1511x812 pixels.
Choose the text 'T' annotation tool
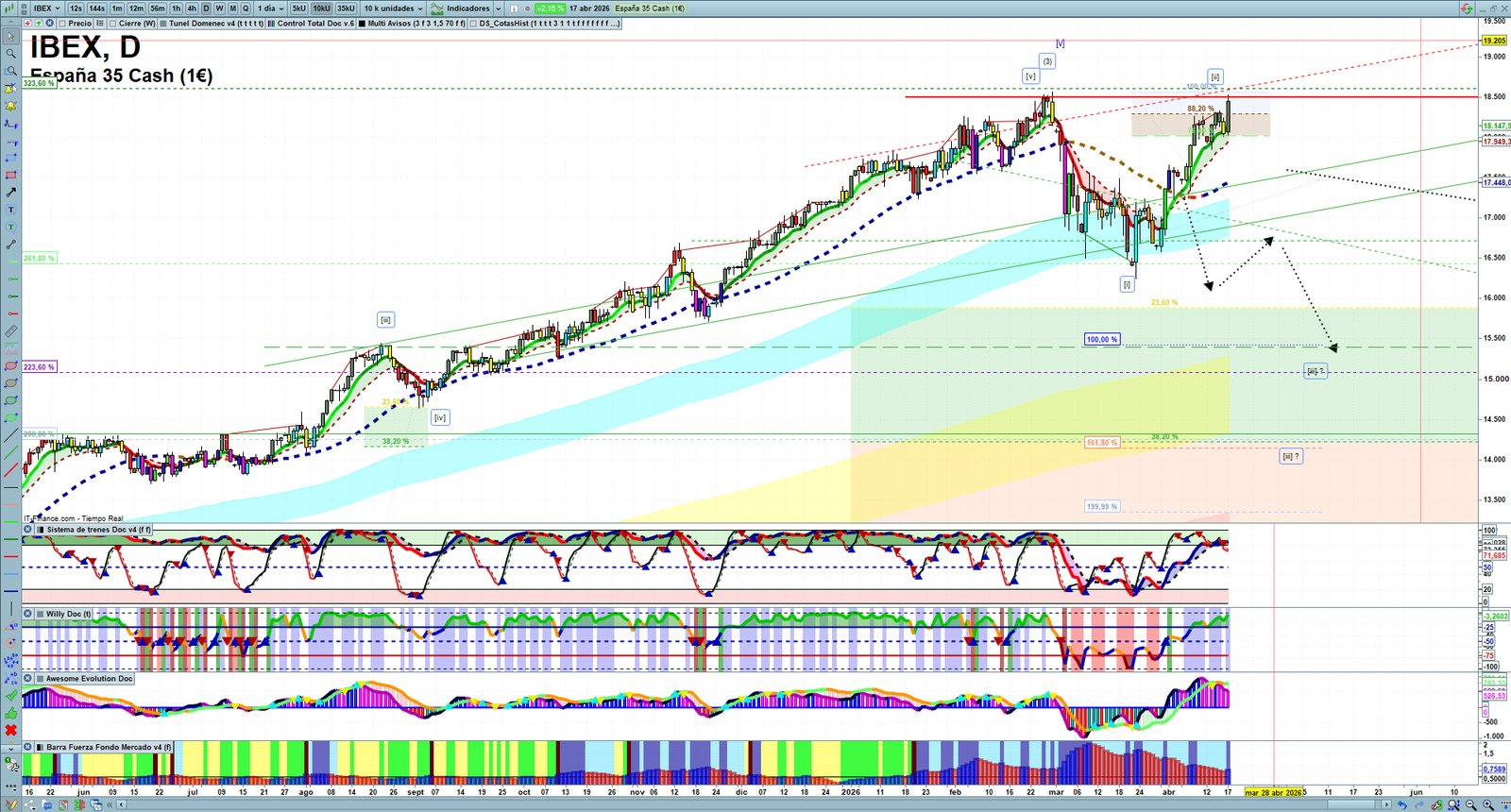click(x=10, y=210)
